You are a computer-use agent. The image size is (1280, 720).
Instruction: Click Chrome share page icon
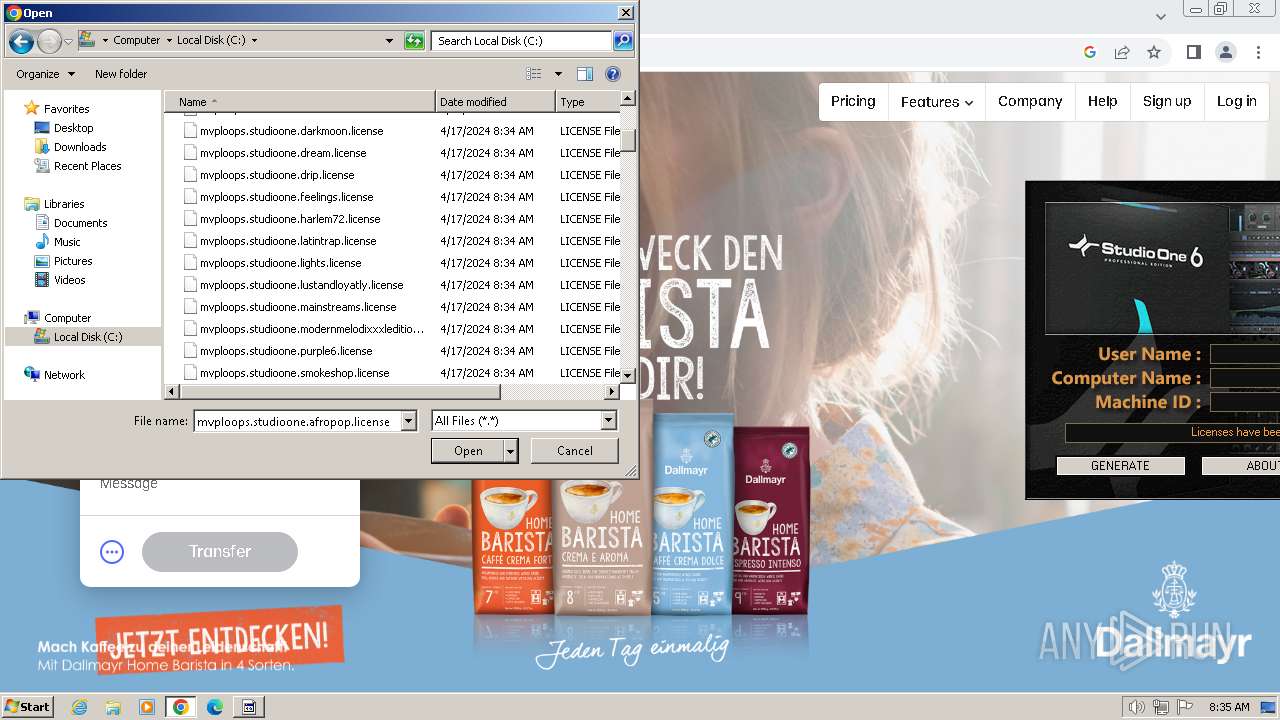pyautogui.click(x=1122, y=52)
